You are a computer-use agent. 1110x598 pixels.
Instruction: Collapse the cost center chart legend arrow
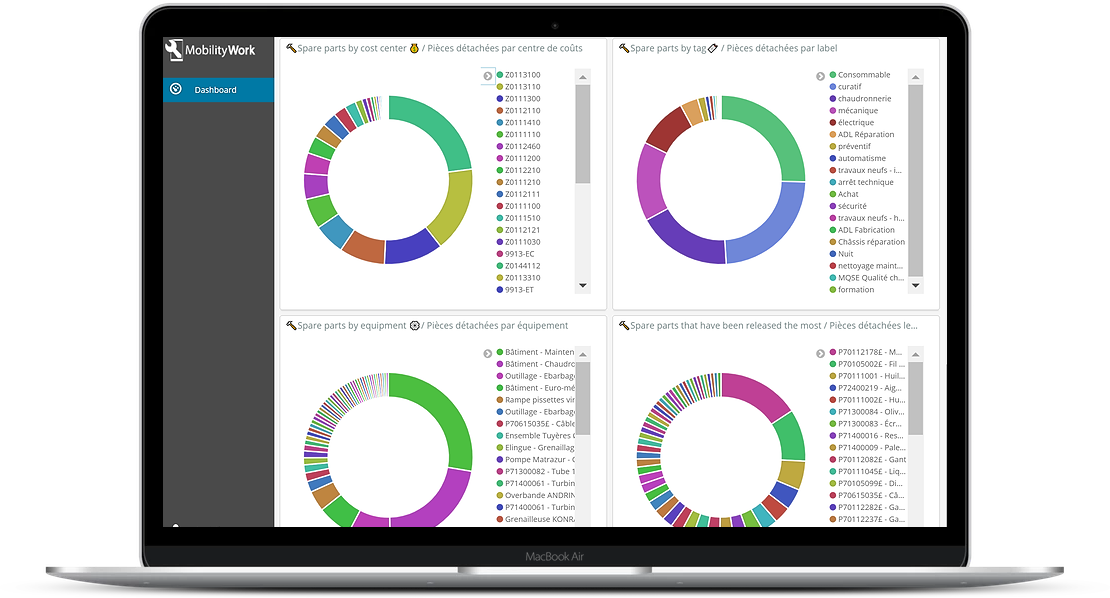pos(488,75)
